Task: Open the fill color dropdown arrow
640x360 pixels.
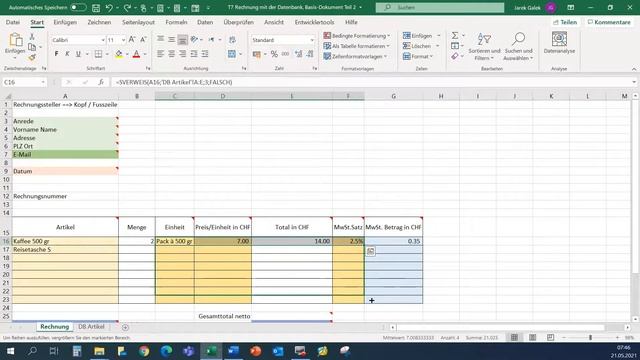Action: [127, 54]
